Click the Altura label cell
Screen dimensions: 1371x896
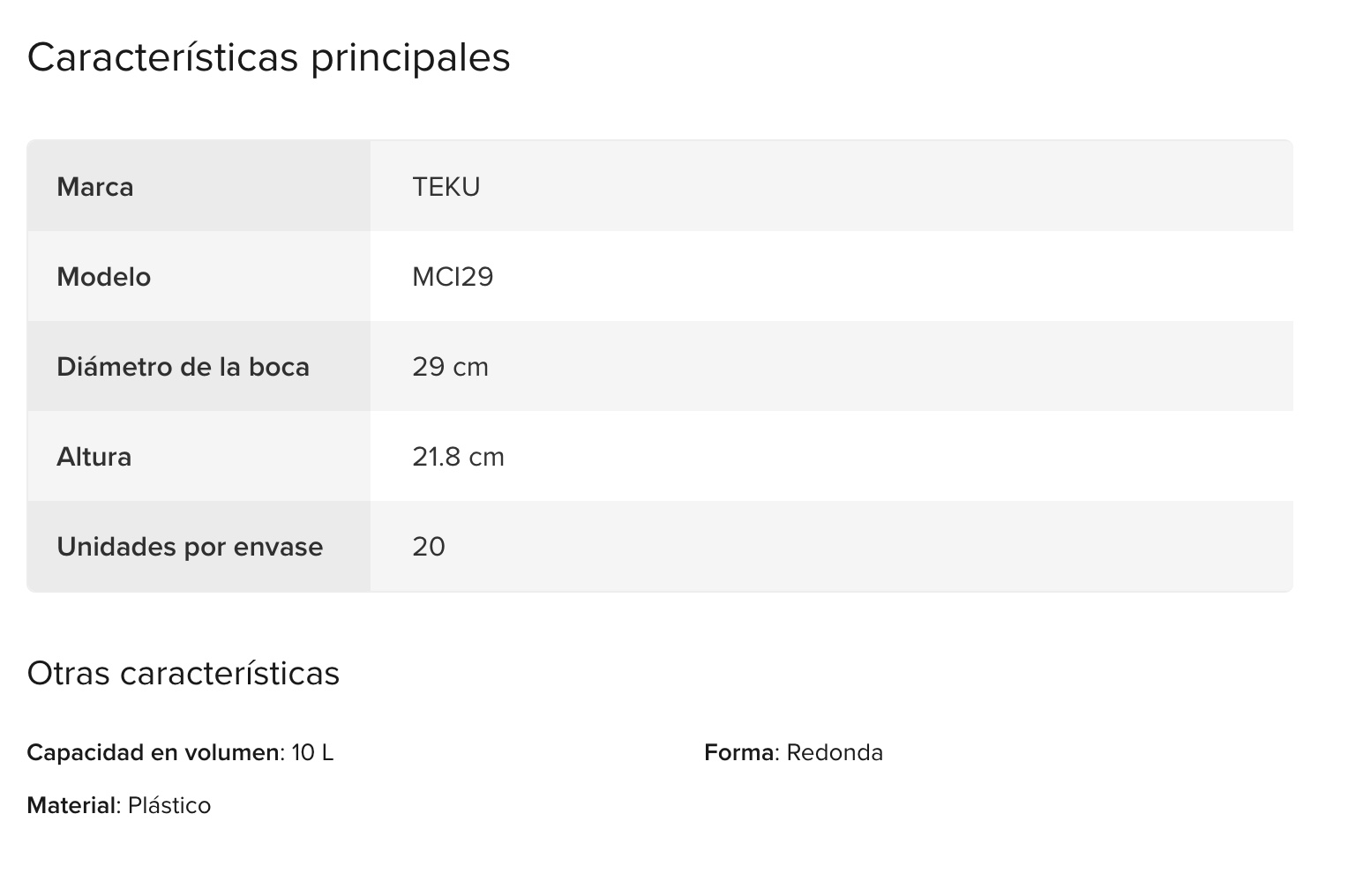pos(94,457)
